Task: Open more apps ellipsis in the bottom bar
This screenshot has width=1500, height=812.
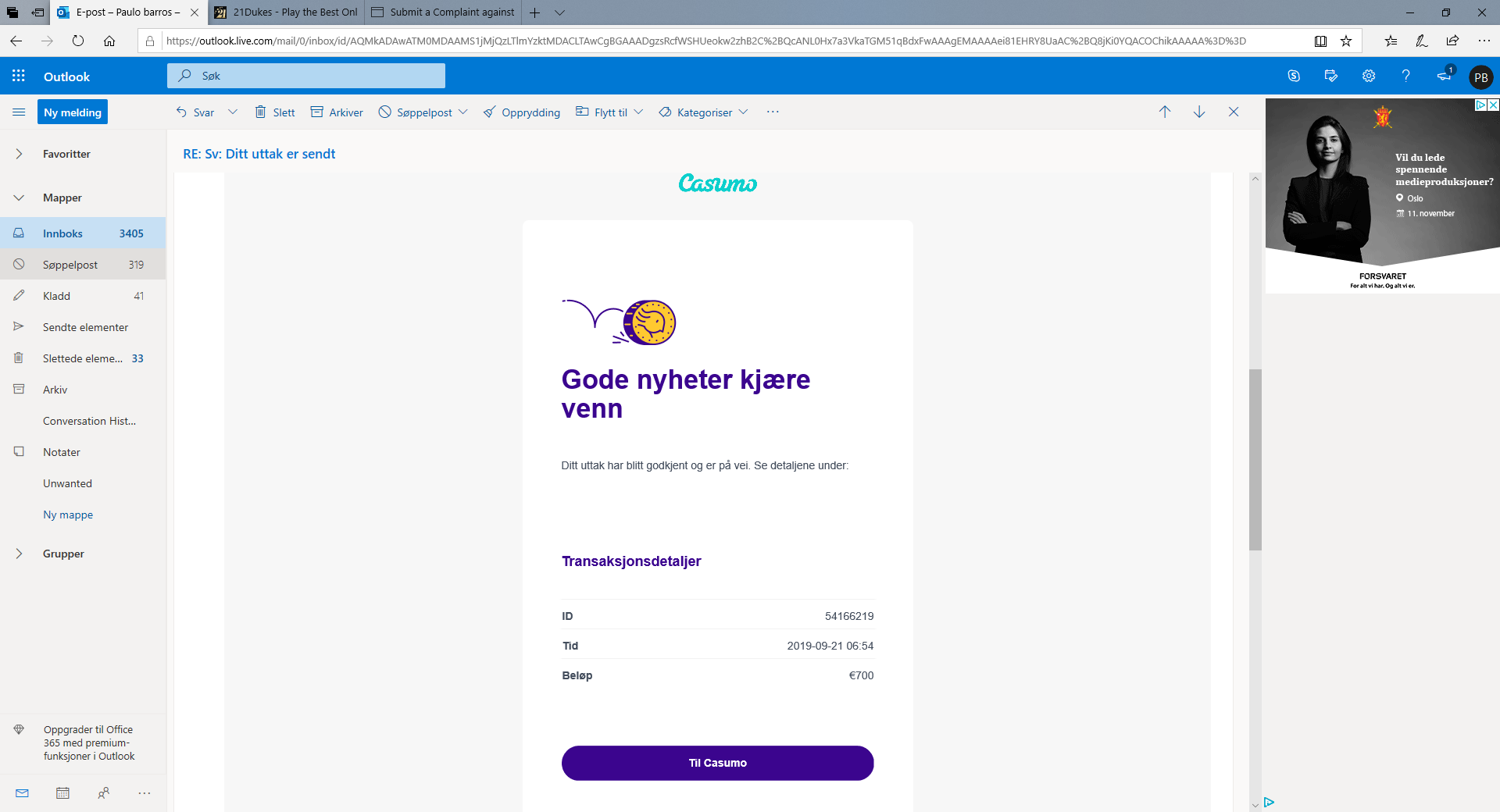Action: 144,793
